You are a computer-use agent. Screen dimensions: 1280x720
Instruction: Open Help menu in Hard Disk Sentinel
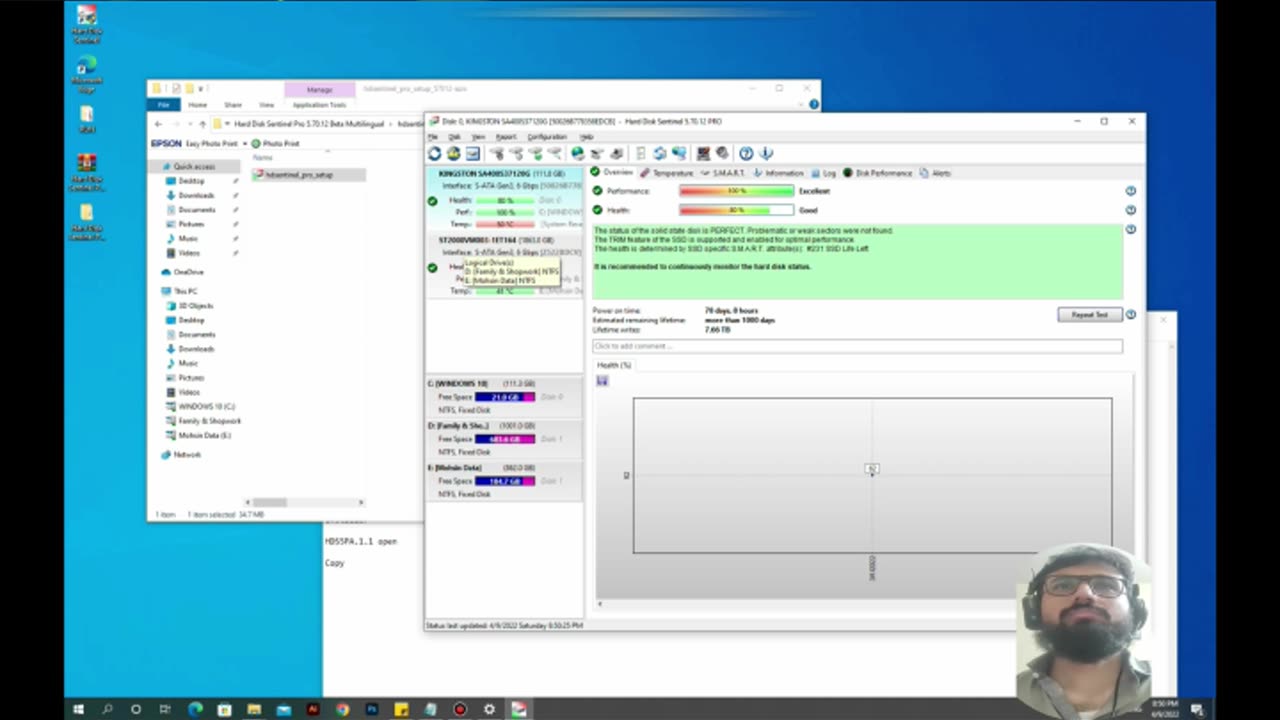tap(587, 137)
